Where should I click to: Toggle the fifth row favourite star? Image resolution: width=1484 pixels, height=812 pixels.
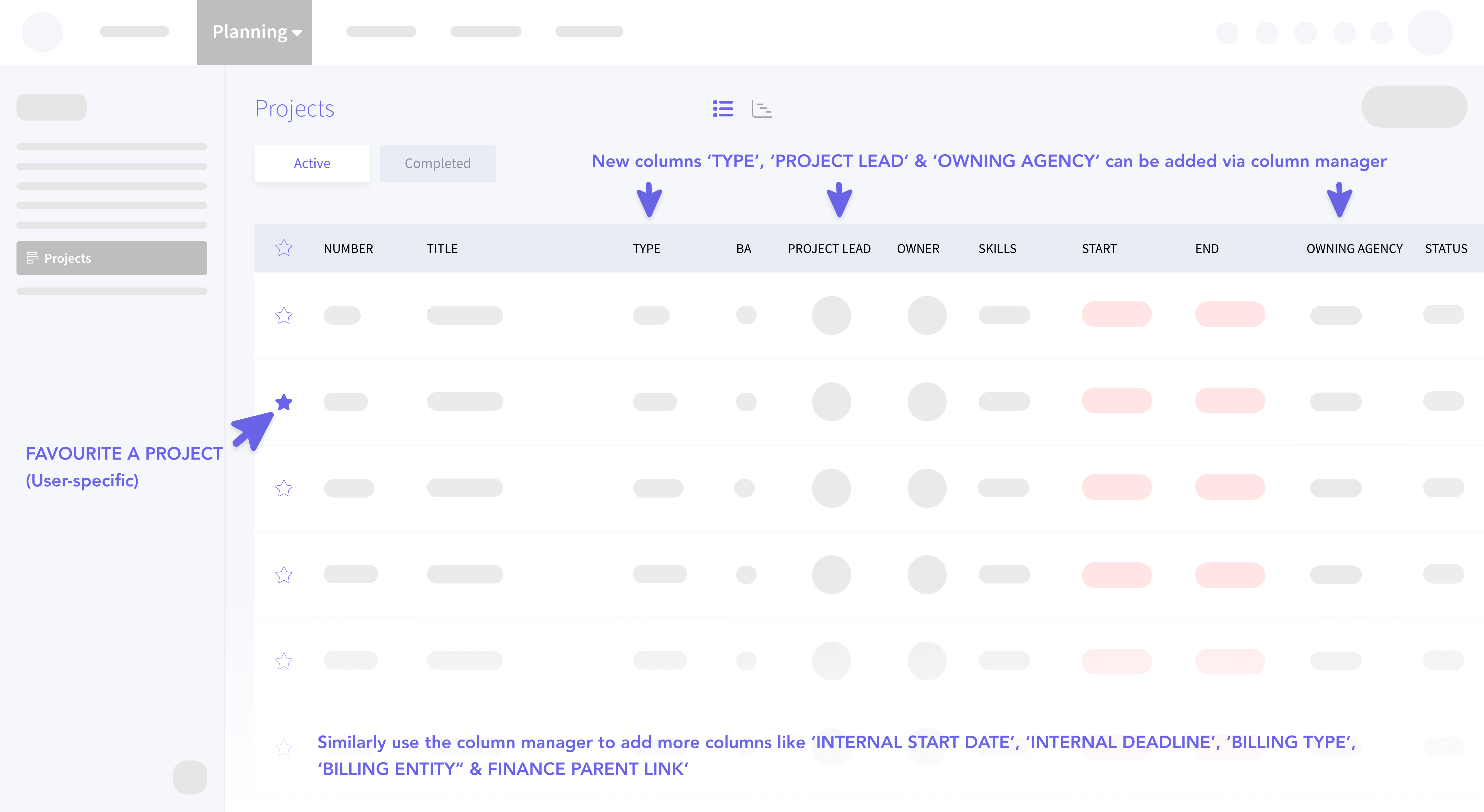click(x=283, y=661)
